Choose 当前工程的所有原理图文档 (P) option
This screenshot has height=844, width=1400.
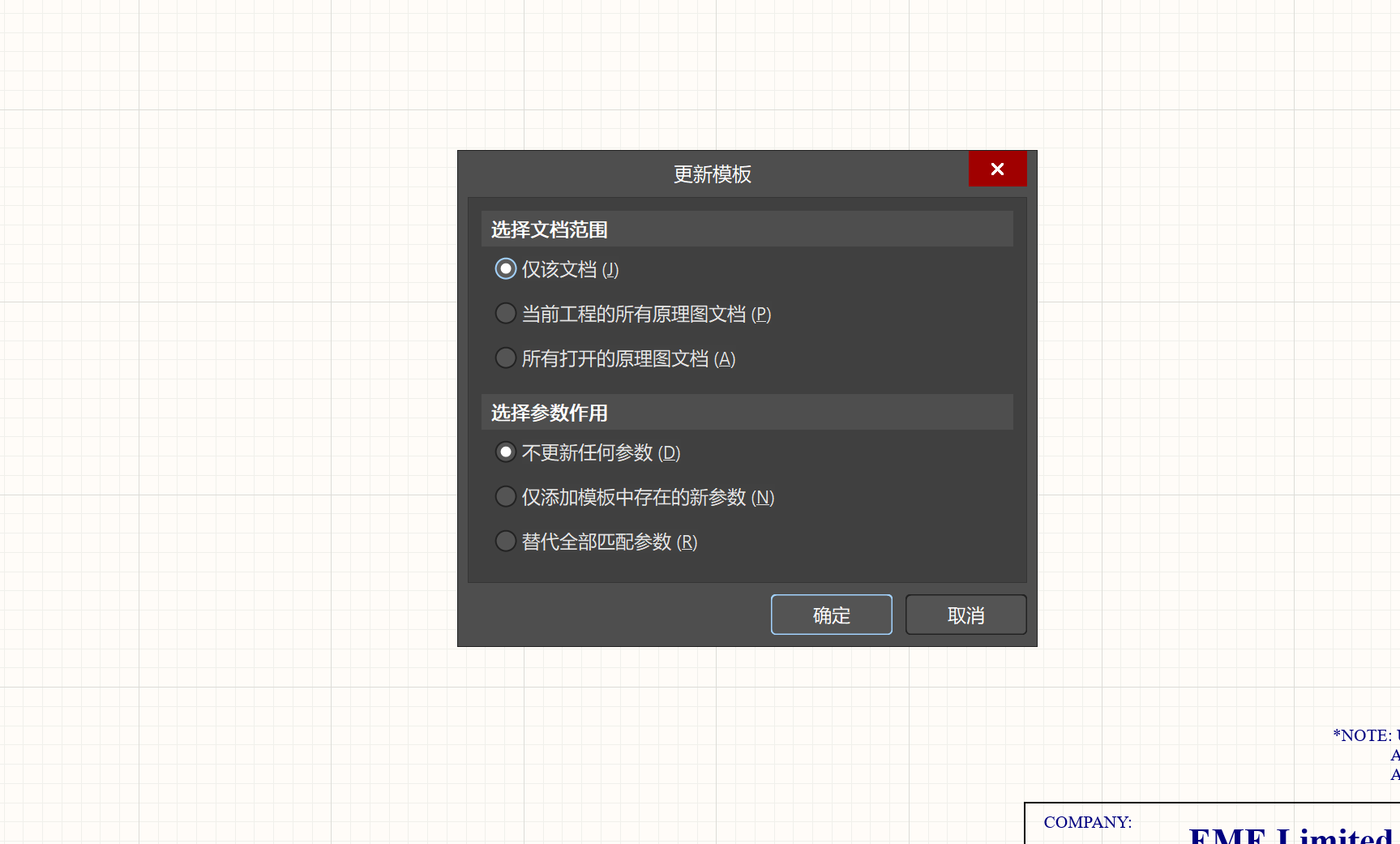point(505,314)
